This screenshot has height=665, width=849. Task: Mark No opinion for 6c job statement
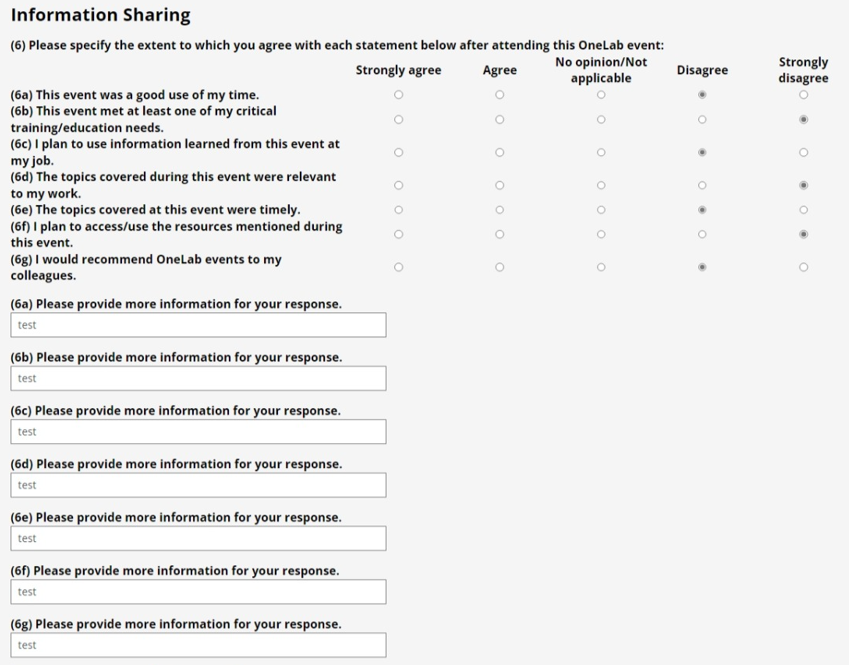point(601,153)
